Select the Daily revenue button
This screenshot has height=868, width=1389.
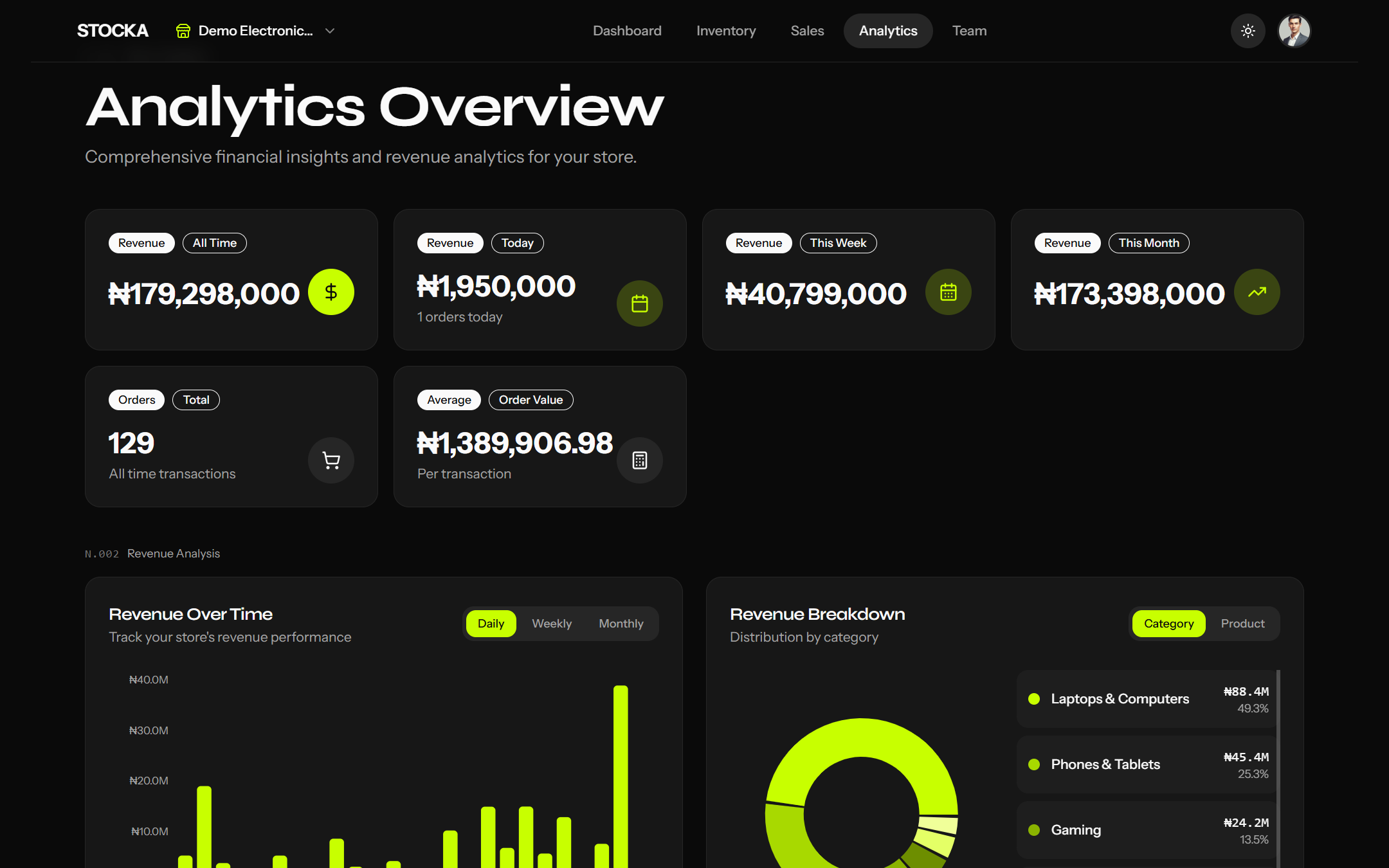[491, 624]
